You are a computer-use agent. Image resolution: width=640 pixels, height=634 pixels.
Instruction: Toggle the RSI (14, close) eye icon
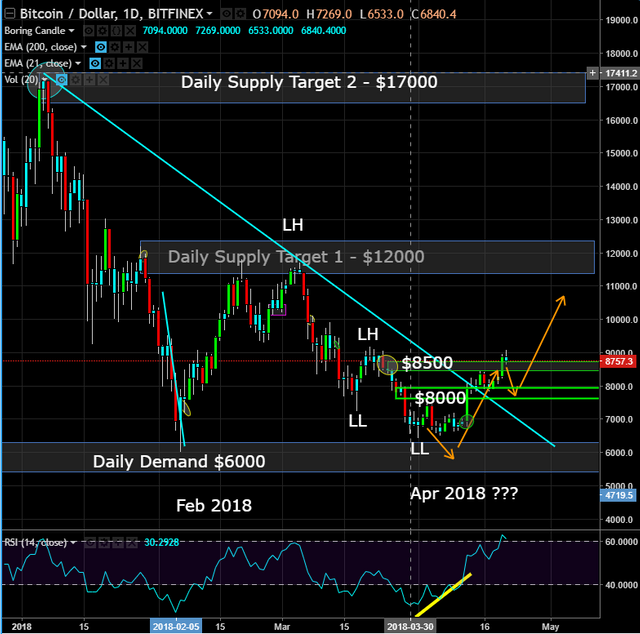[90, 543]
